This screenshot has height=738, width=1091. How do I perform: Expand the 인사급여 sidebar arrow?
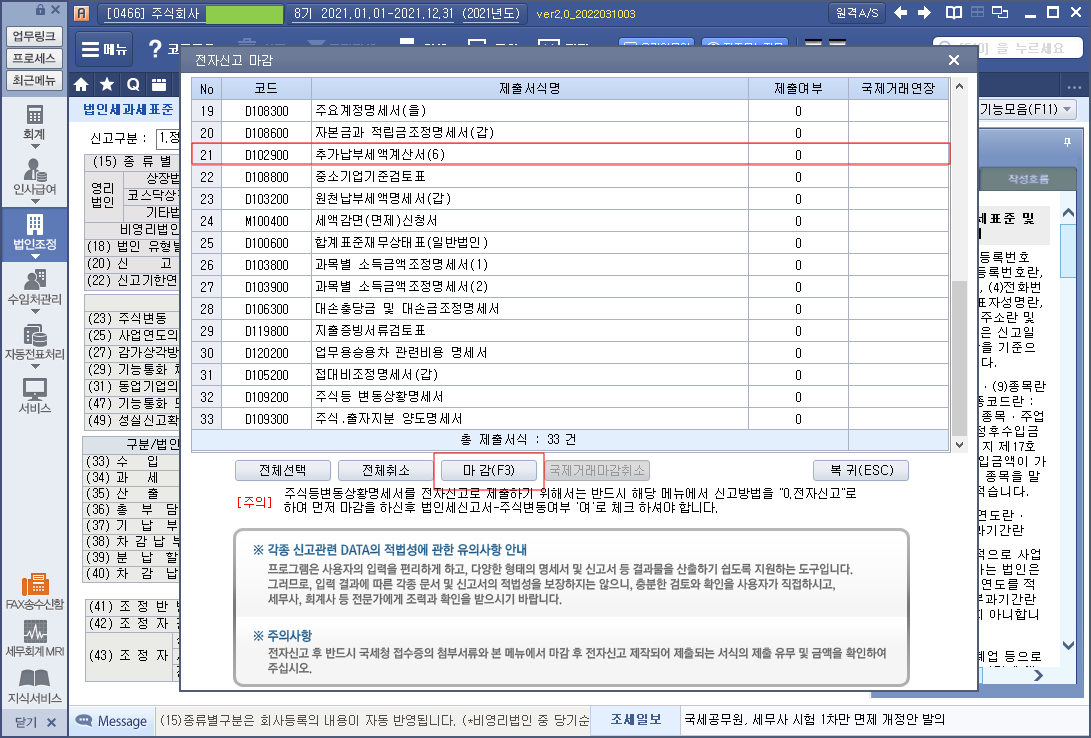click(x=35, y=202)
